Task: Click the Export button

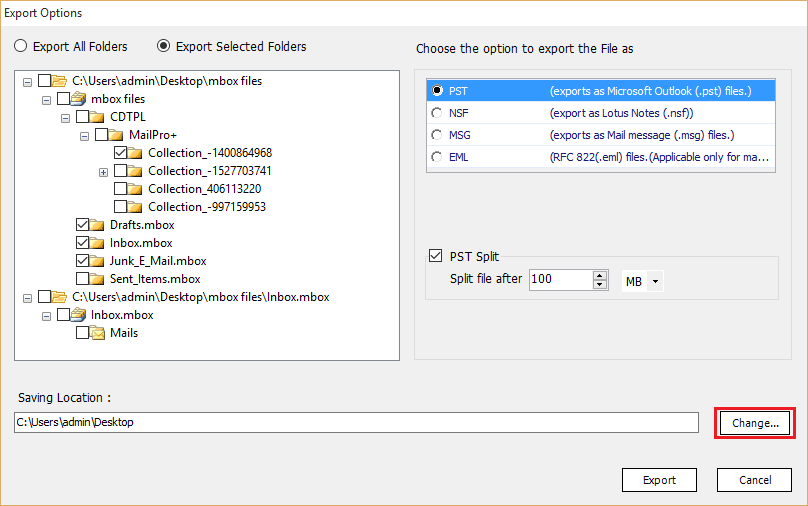Action: tap(659, 480)
